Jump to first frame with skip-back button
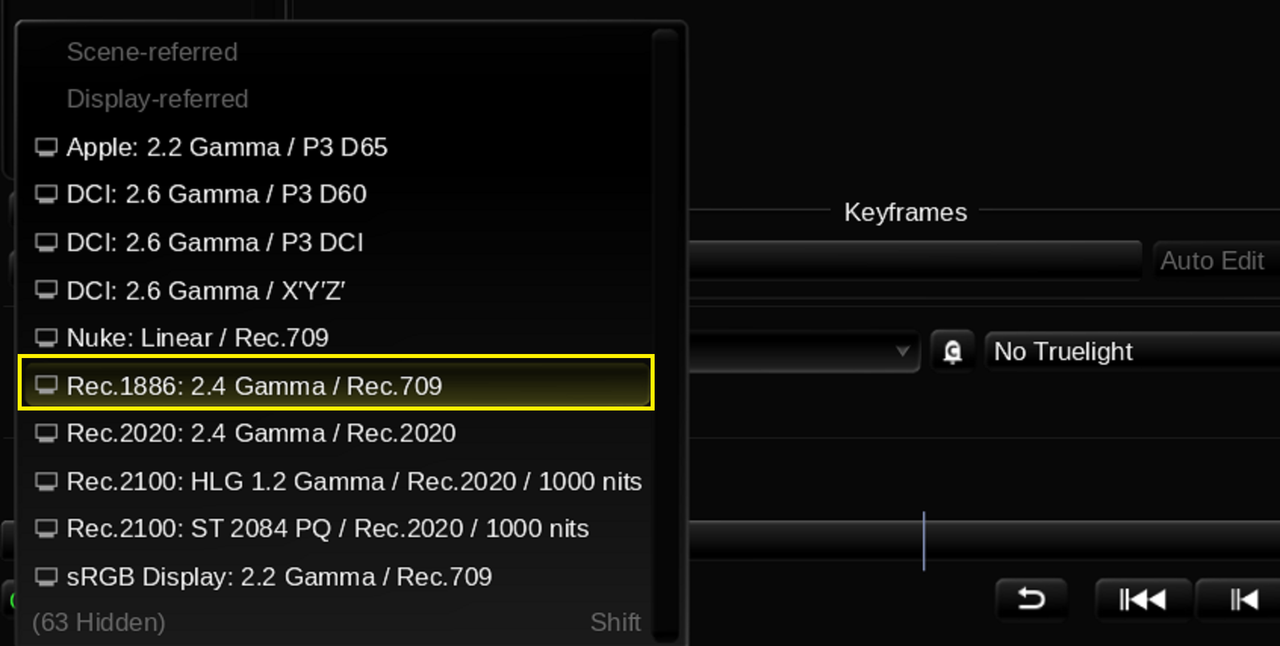Viewport: 1280px width, 646px height. 1142,599
